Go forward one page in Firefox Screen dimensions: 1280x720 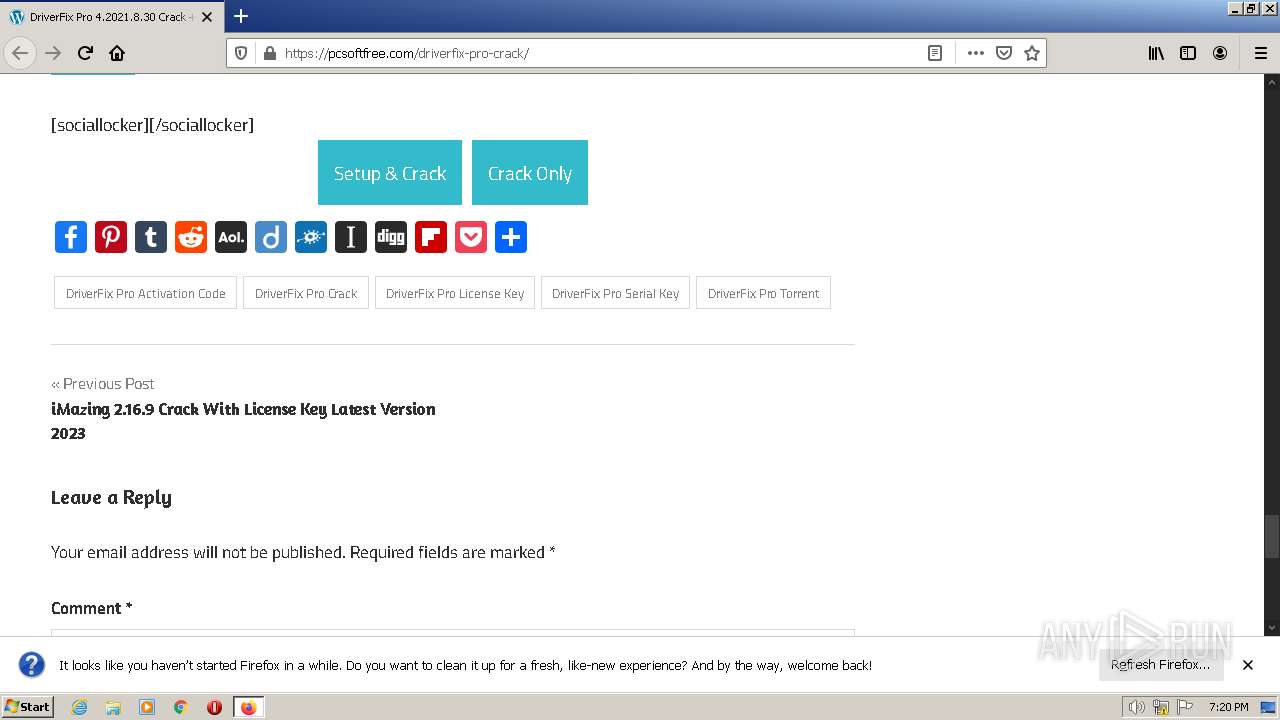point(54,53)
